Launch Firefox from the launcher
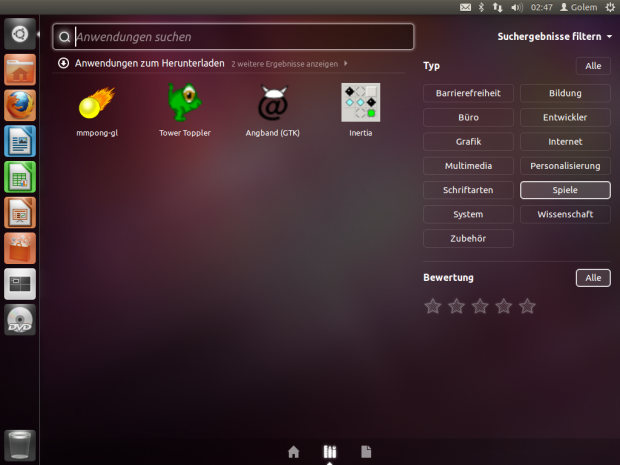 (x=20, y=106)
